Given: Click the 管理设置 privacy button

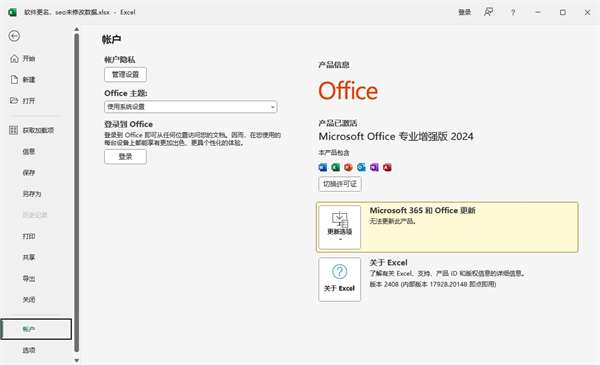Looking at the screenshot, I should click(x=126, y=75).
